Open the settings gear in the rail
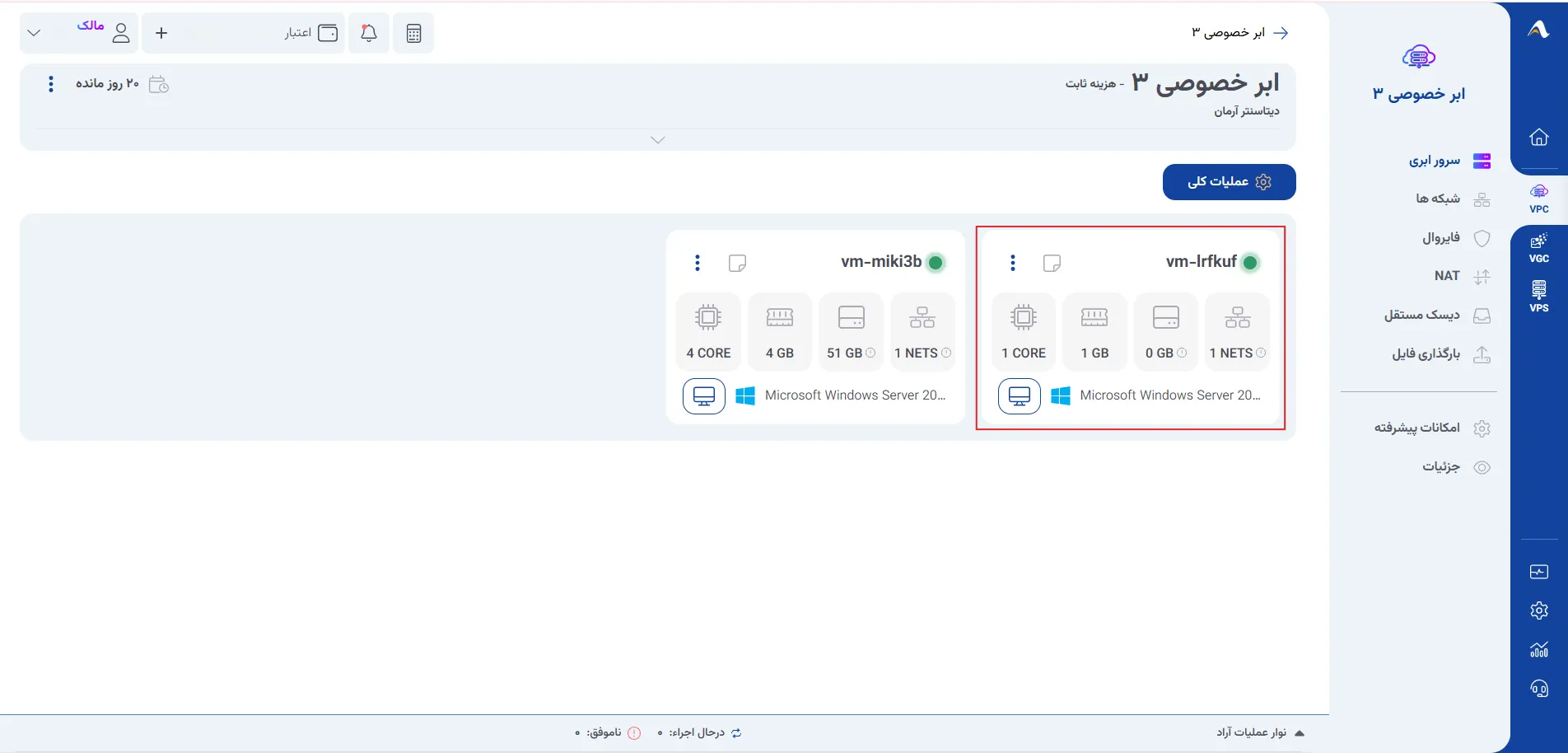The image size is (1568, 753). point(1539,610)
